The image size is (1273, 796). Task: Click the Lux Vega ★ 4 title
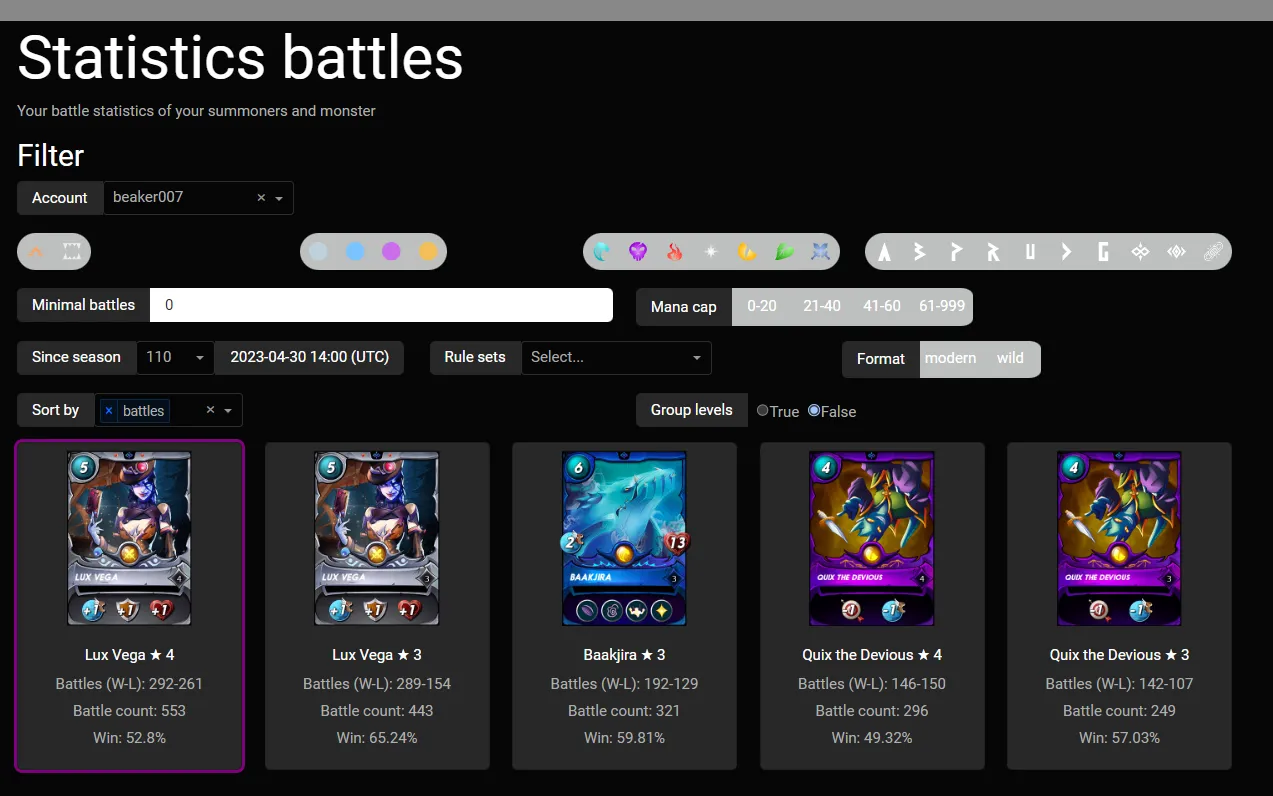[x=129, y=655]
